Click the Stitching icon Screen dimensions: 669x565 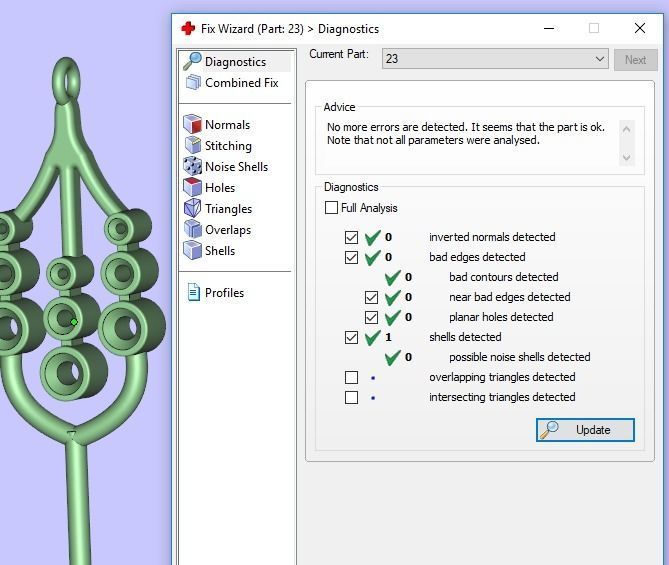193,145
